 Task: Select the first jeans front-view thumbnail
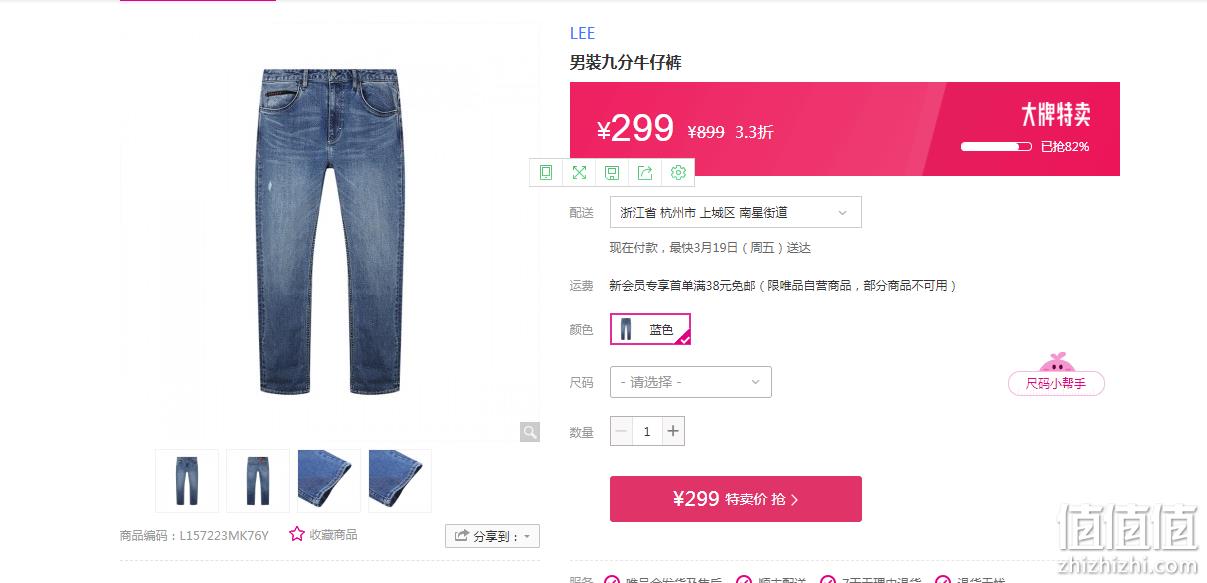tap(187, 481)
